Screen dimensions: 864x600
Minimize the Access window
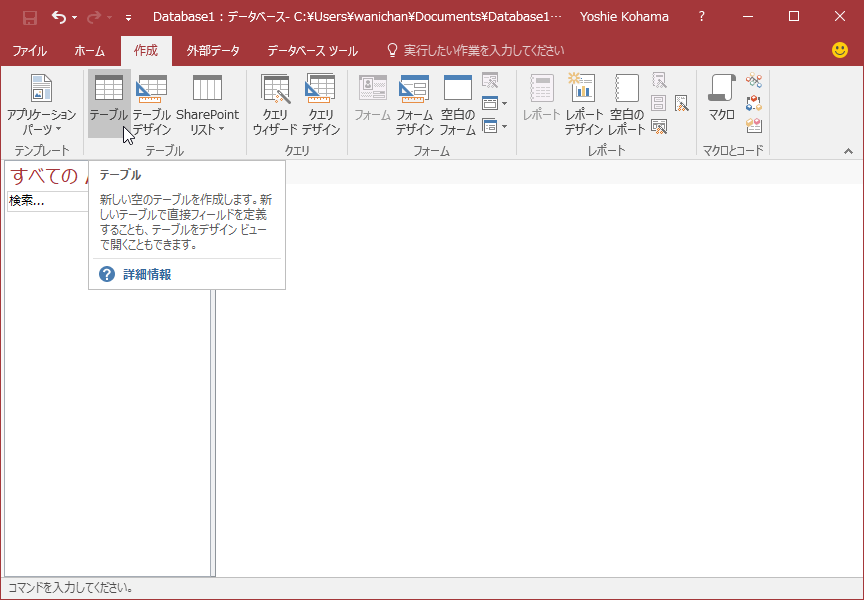[x=748, y=17]
